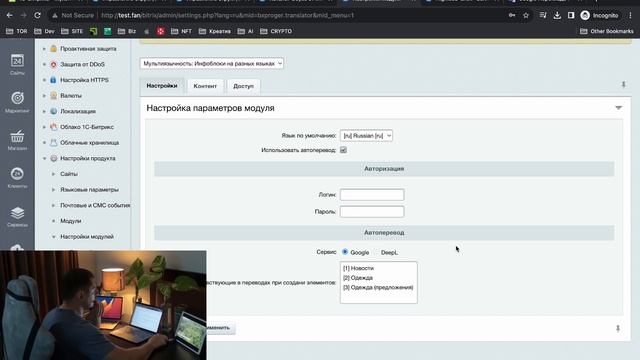This screenshot has width=640, height=360.
Task: Open saved passwords key icon
Action: (512, 16)
